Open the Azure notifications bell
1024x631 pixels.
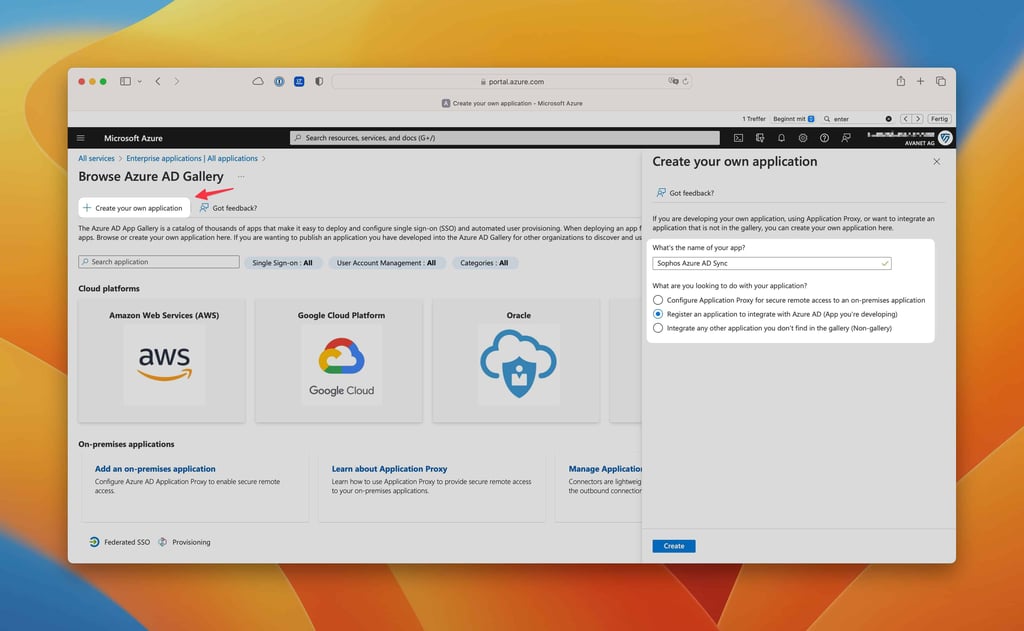[x=781, y=138]
